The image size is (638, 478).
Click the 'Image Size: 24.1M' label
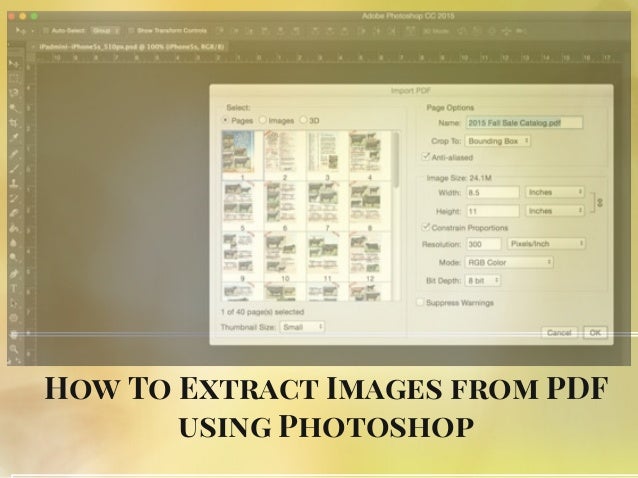459,178
